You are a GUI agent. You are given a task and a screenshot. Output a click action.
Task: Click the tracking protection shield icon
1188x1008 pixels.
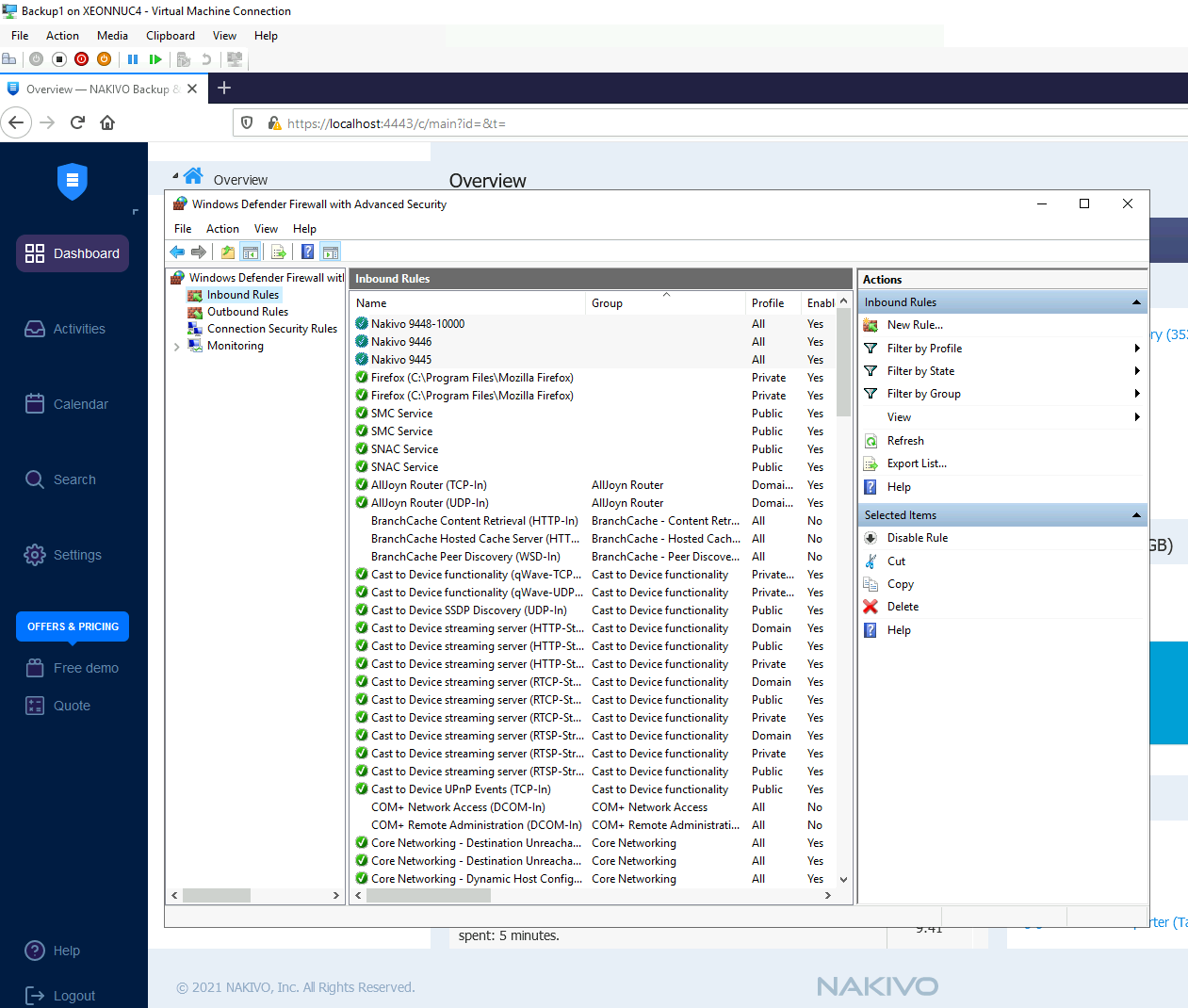(x=247, y=122)
